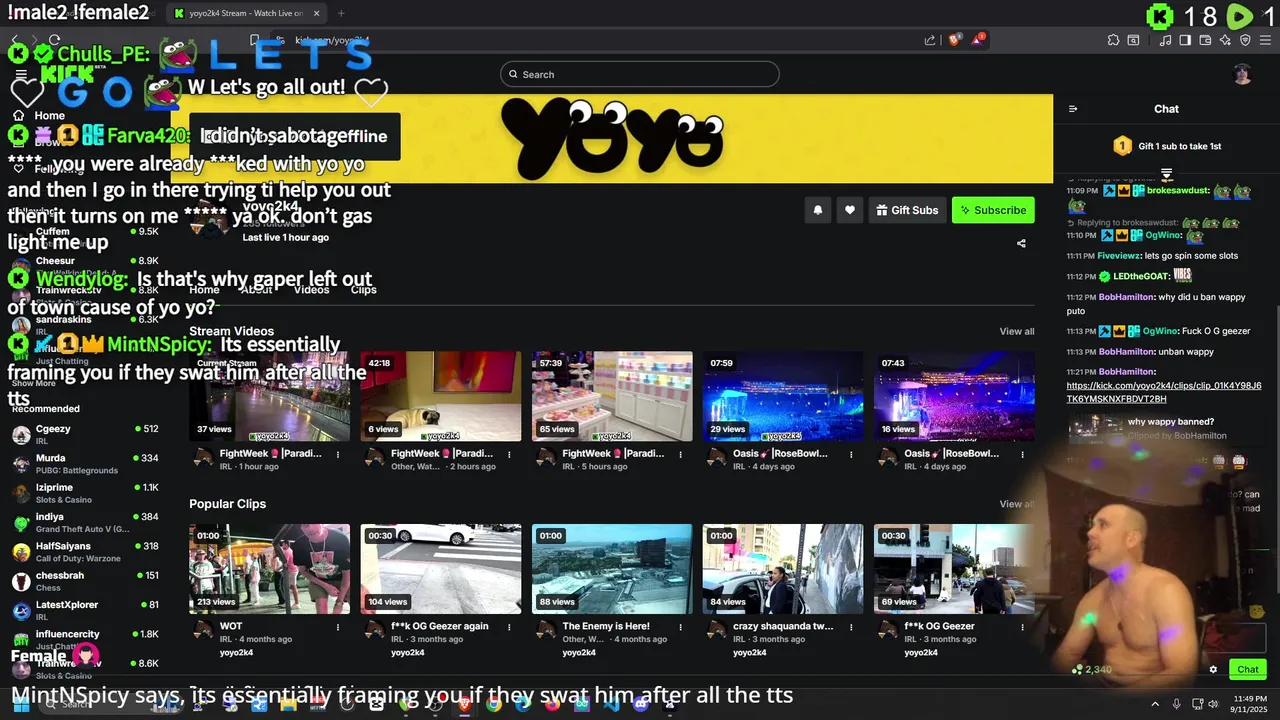The image size is (1280, 720).
Task: Click brokesawdust username in chat
Action: (x=1178, y=190)
